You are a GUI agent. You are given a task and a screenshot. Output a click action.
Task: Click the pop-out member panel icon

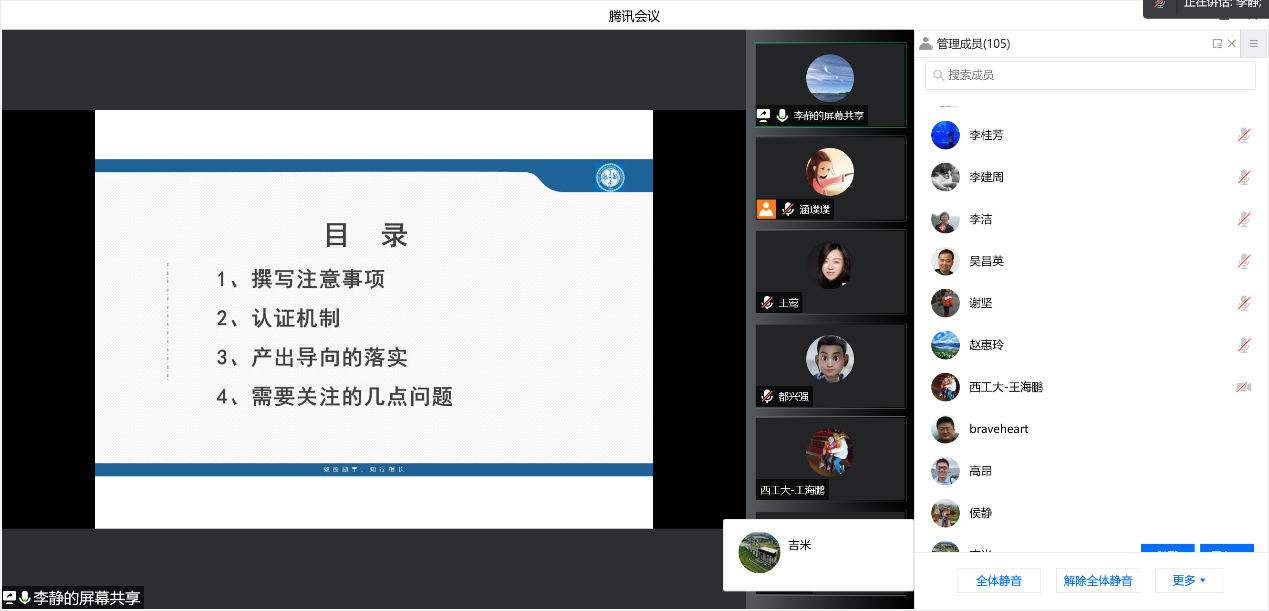click(x=1217, y=44)
